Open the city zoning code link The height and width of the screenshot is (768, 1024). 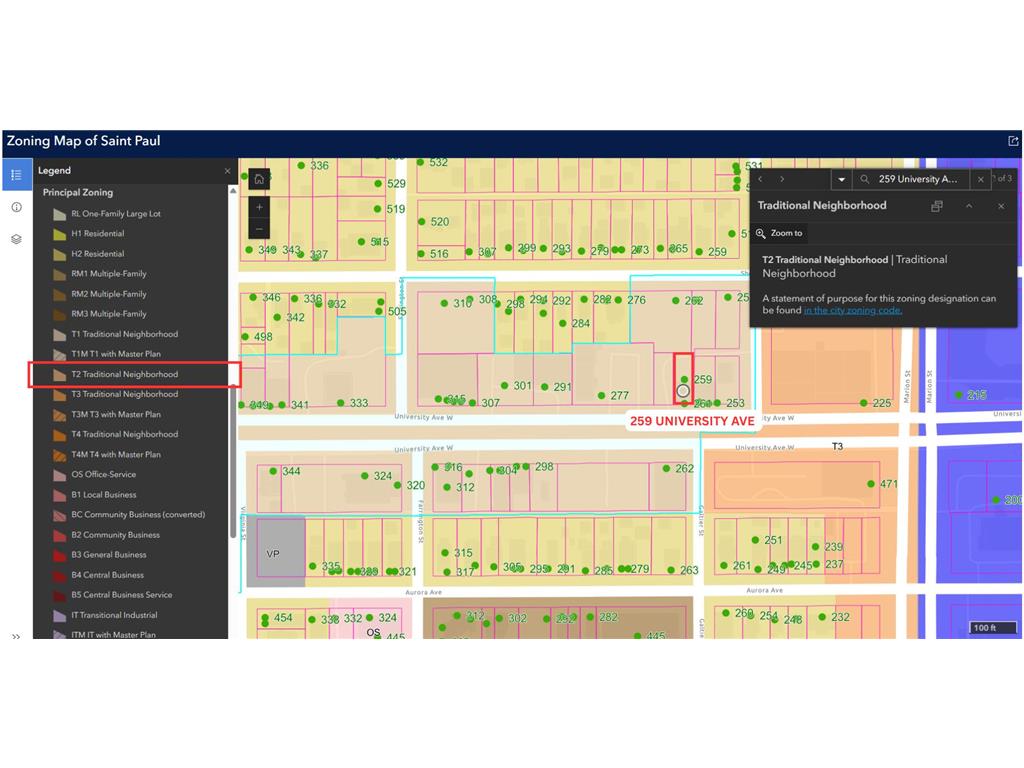pyautogui.click(x=852, y=310)
